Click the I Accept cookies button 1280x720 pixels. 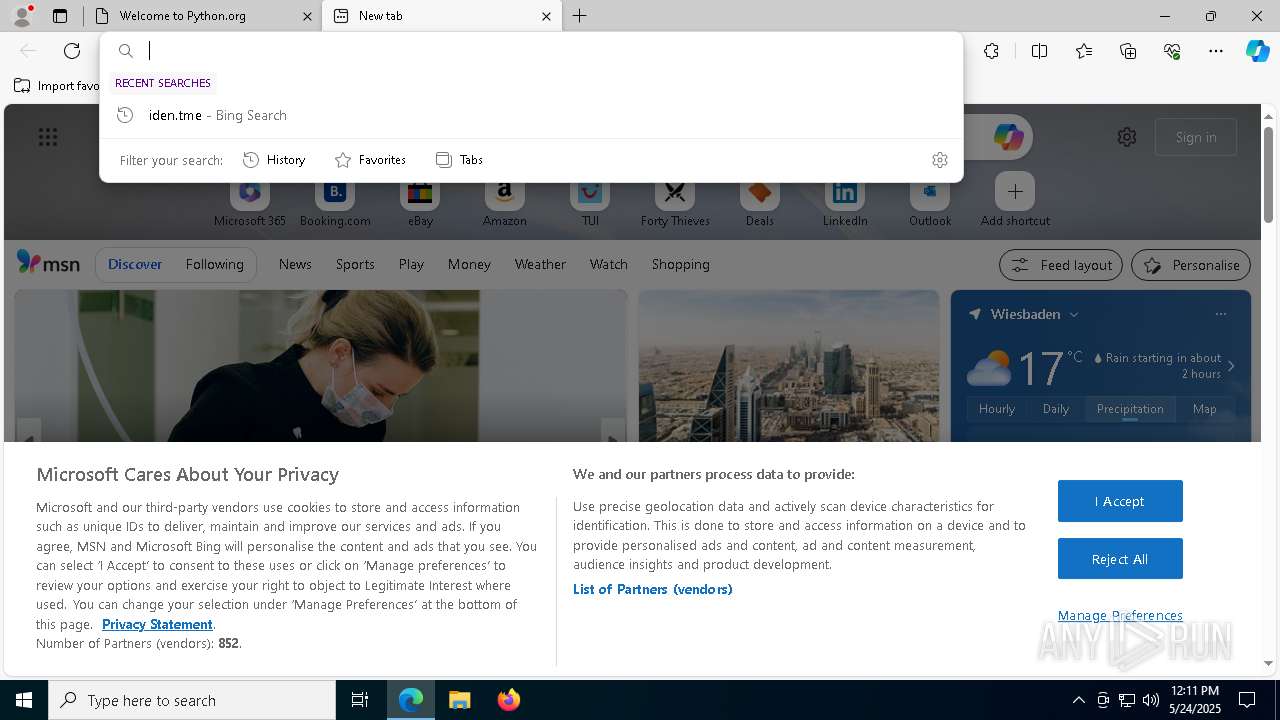(1120, 501)
